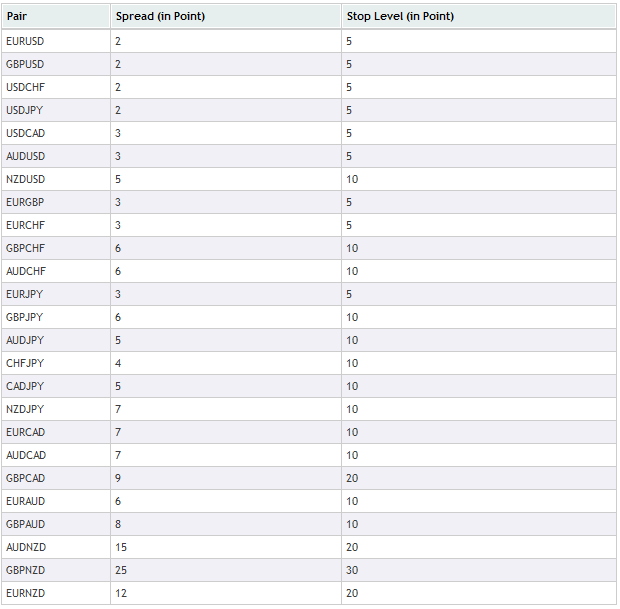Select the EURUSD pair cell

pyautogui.click(x=56, y=41)
